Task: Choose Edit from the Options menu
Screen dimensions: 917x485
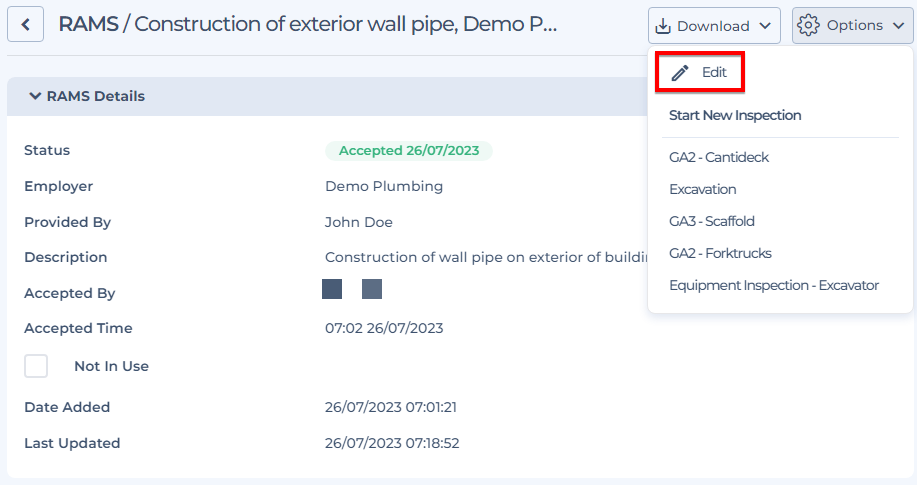Action: (699, 73)
